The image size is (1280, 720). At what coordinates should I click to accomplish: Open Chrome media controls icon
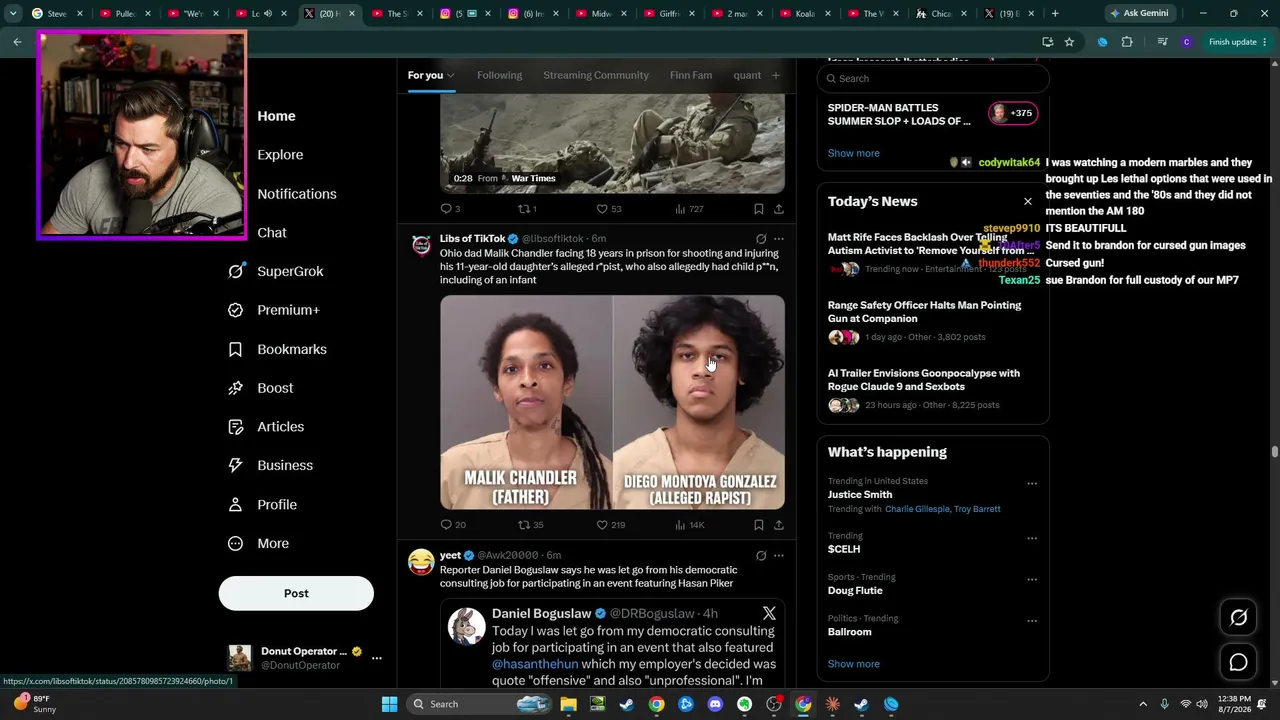coord(1162,42)
